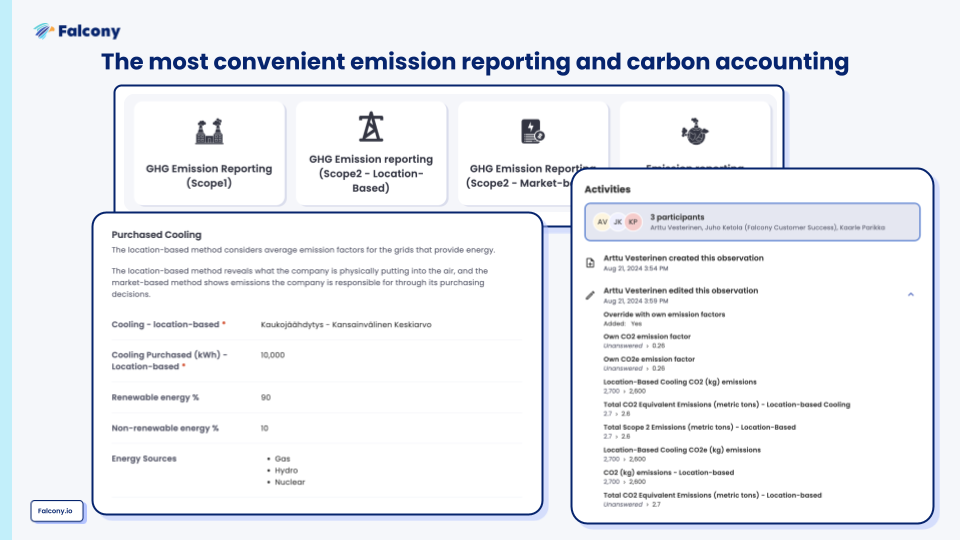Click the factory icon on the Scope1 card
The height and width of the screenshot is (540, 960).
tap(209, 132)
